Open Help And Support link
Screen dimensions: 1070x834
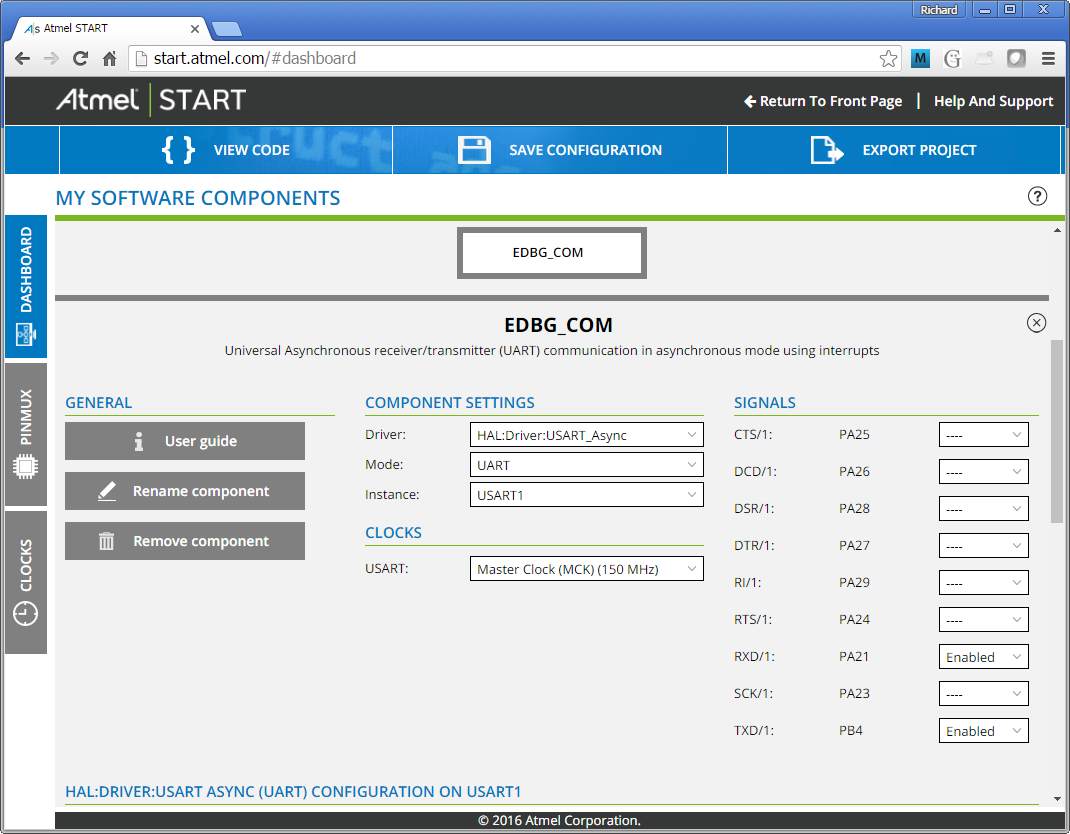(994, 101)
